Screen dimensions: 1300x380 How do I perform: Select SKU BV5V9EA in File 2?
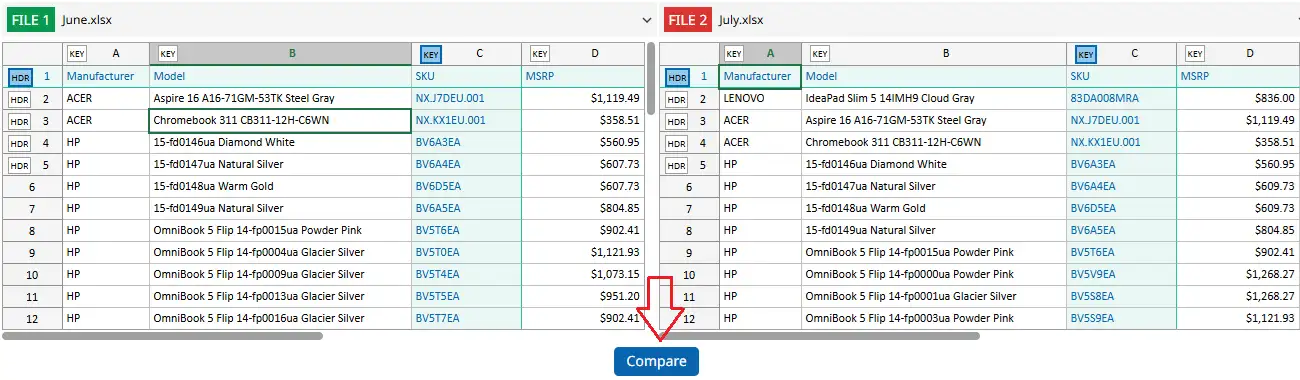tap(1122, 274)
